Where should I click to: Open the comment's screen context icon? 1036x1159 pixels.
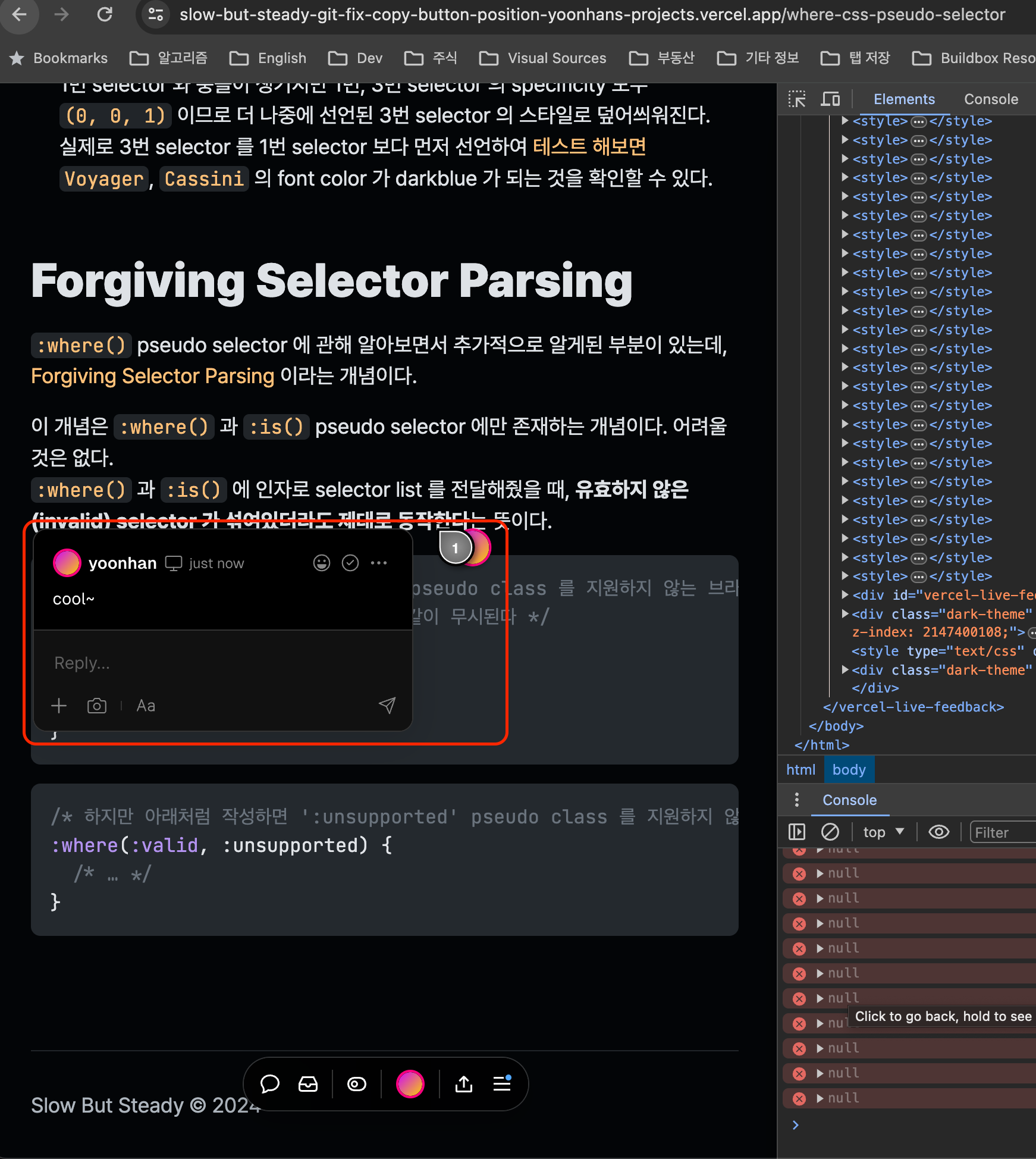click(x=173, y=563)
